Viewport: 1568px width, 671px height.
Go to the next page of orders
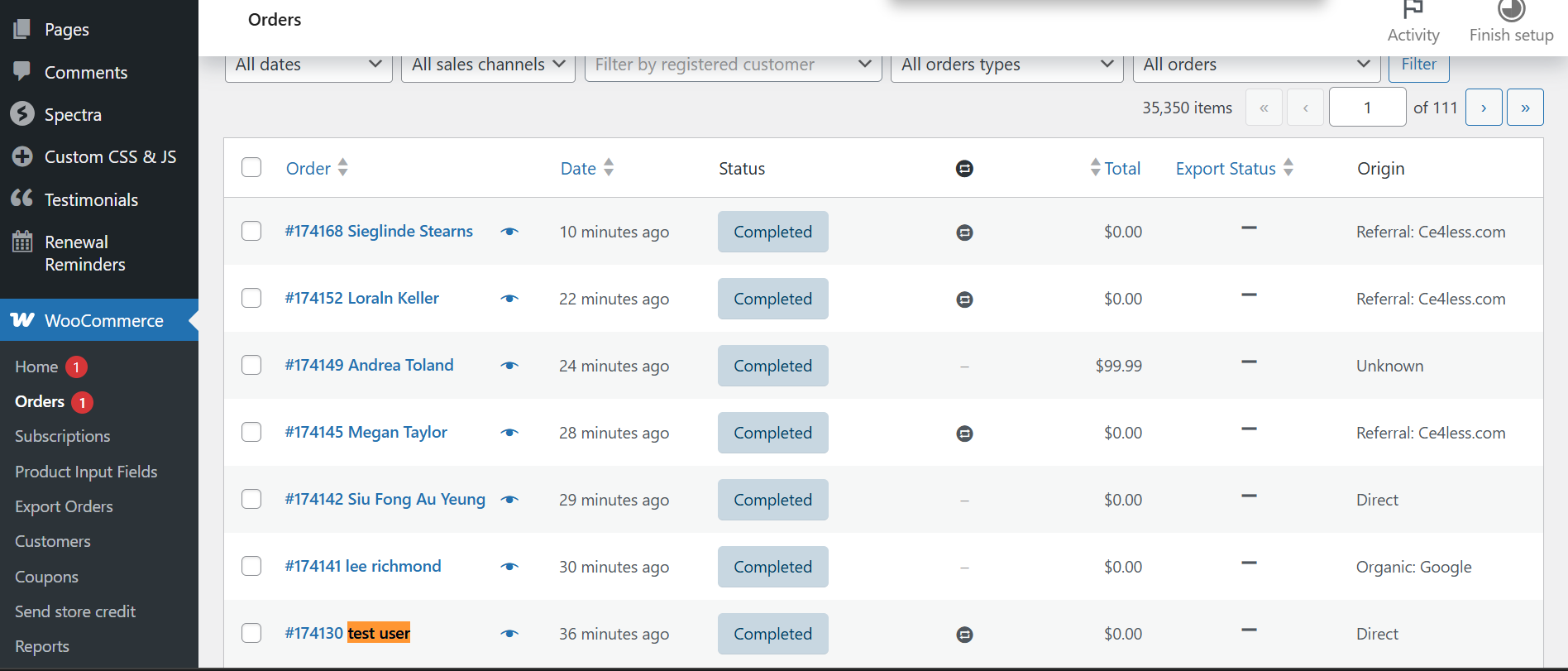point(1483,108)
